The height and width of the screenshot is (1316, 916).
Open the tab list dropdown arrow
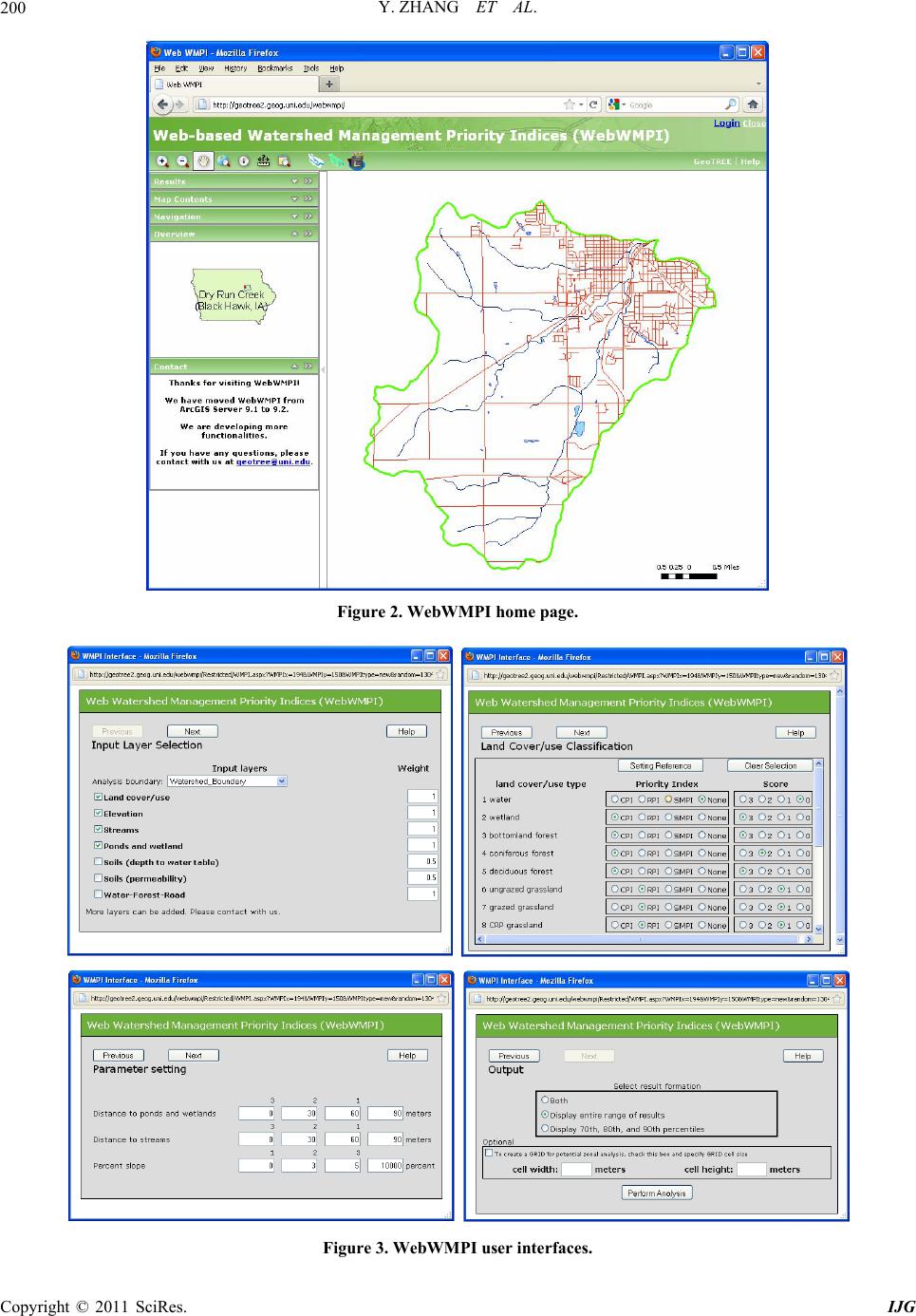[x=757, y=84]
